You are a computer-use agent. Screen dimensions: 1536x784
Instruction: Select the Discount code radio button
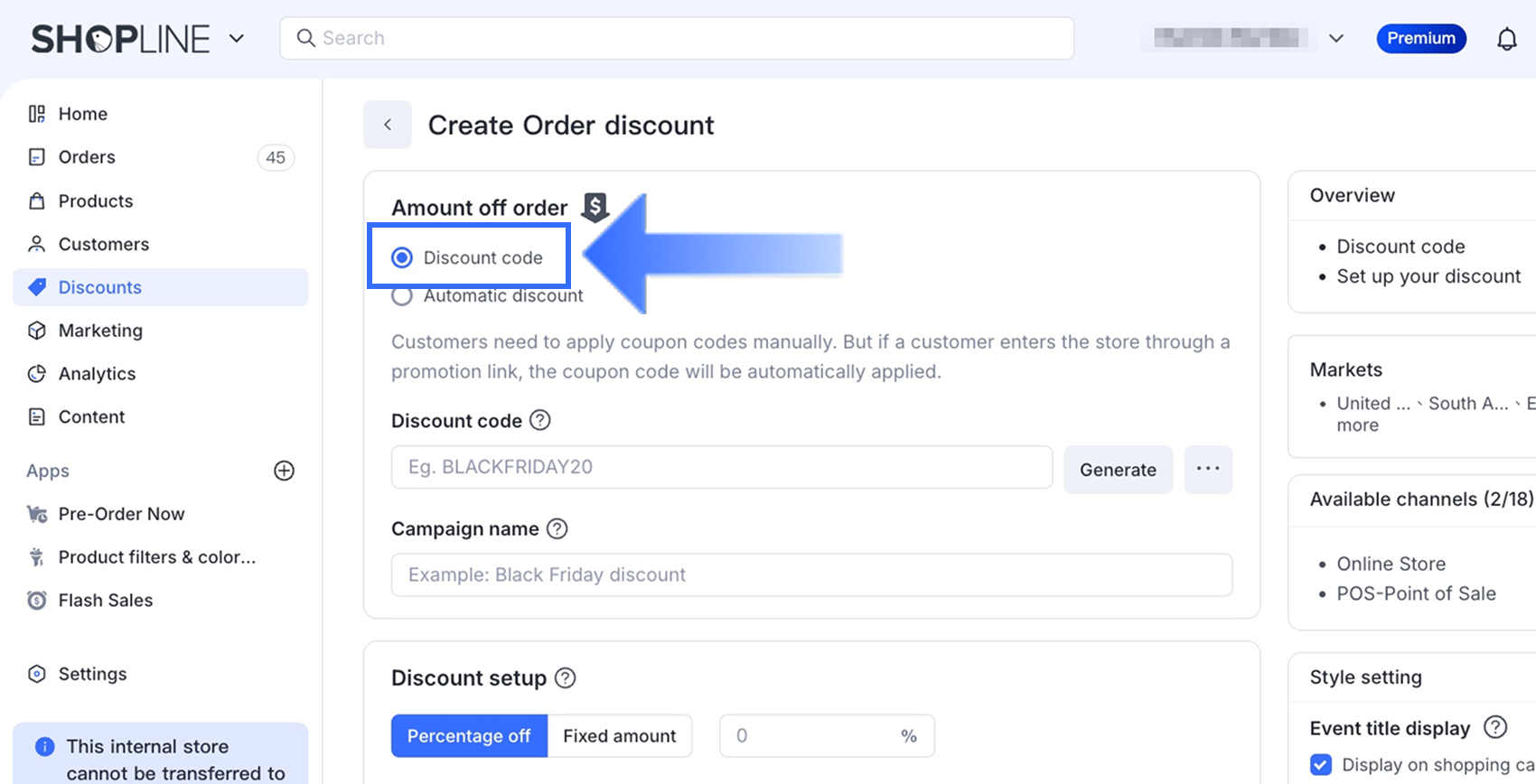pos(402,258)
